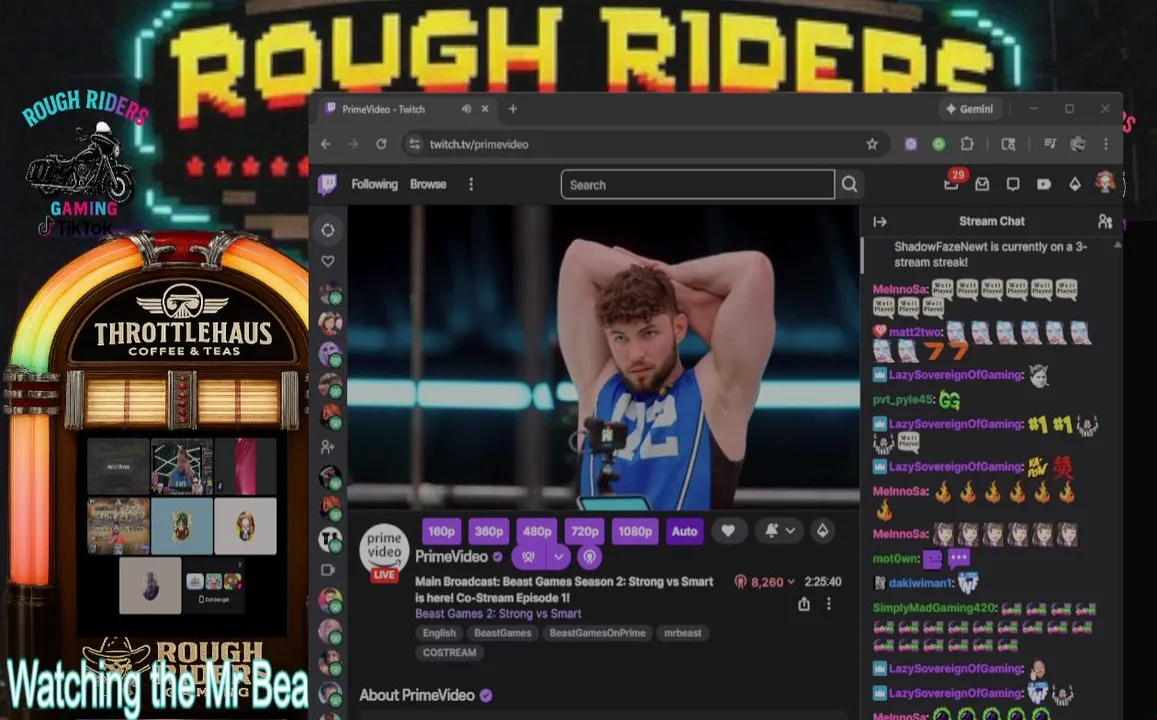Click the BeastGamesOnPrime tag

(597, 633)
